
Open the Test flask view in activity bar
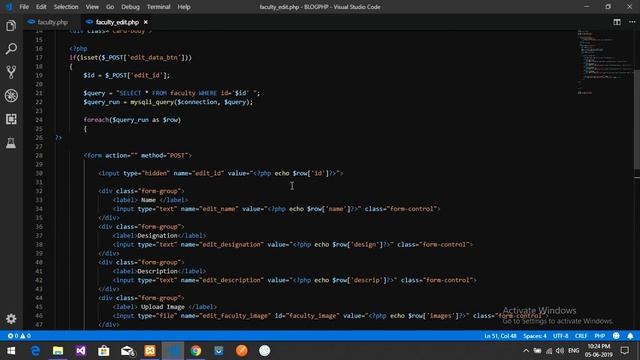pos(11,142)
